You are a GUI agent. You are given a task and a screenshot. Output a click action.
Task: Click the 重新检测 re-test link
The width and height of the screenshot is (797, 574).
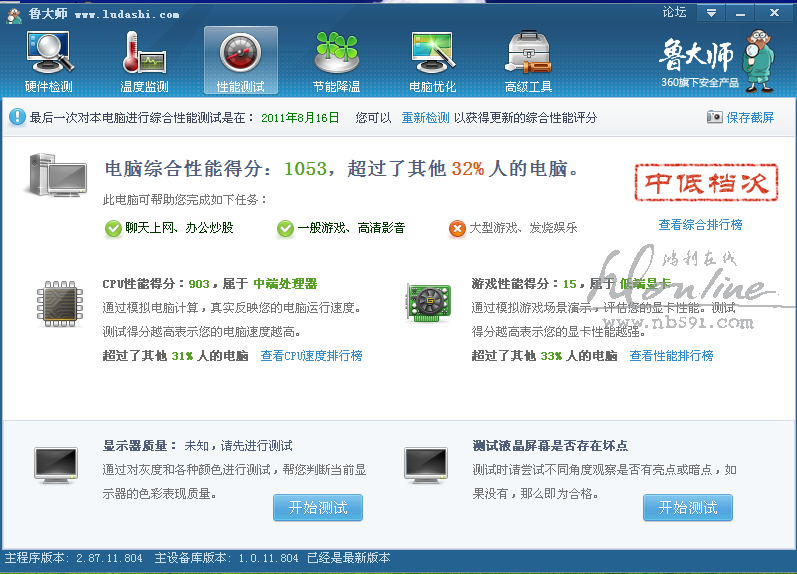(x=425, y=118)
